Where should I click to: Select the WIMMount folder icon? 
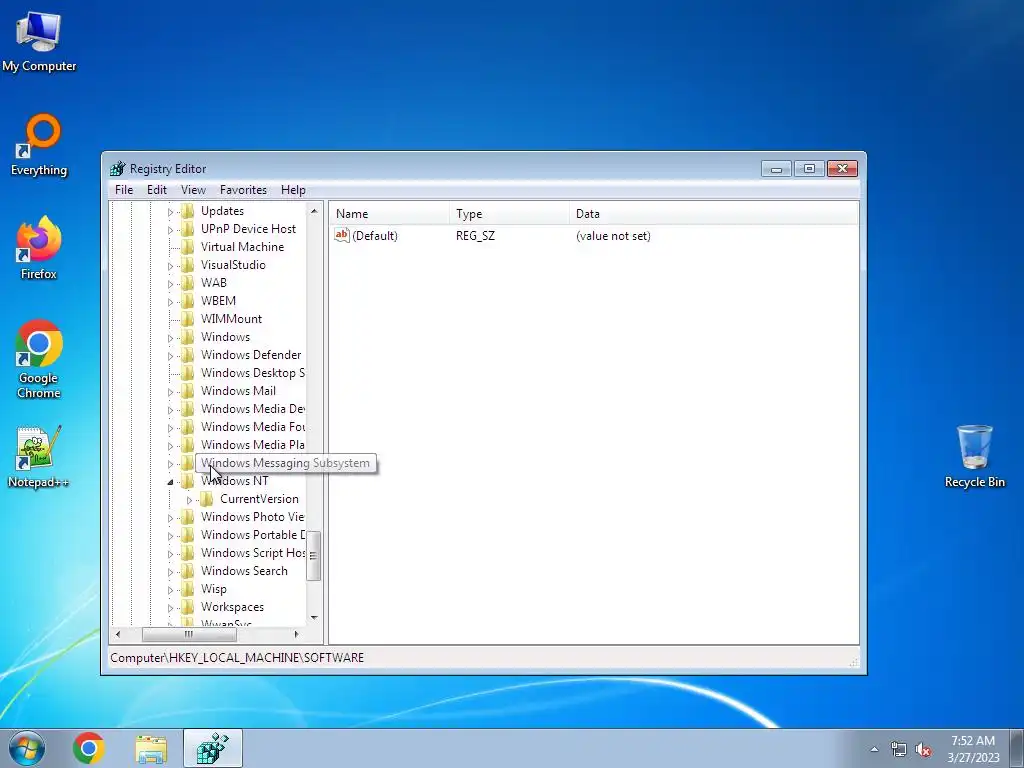(187, 319)
